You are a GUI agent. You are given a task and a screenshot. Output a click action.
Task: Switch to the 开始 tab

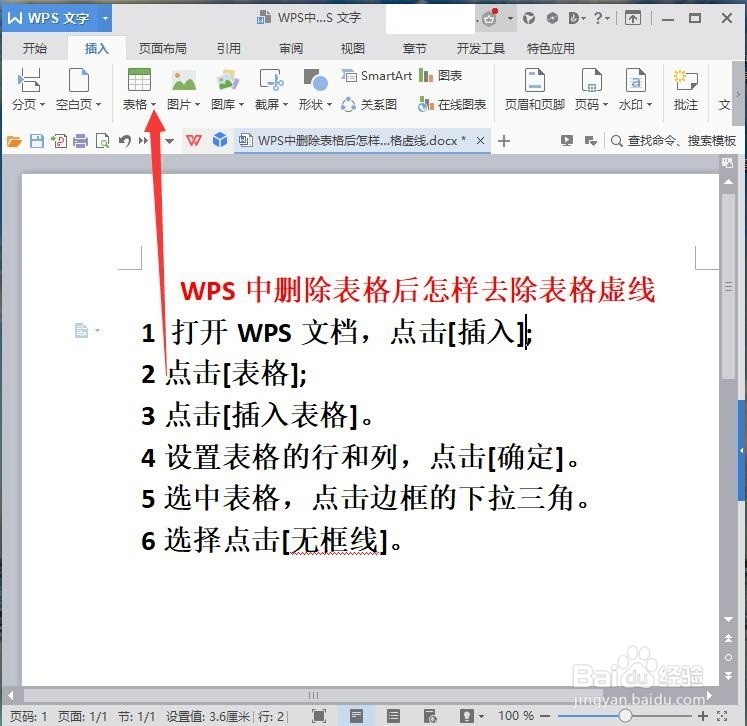(35, 48)
